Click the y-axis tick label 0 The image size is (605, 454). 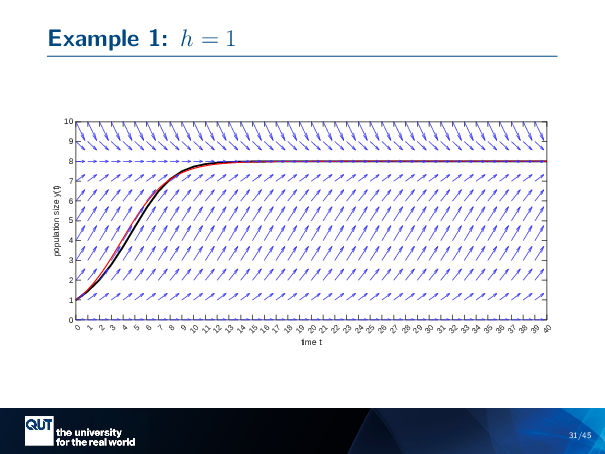click(x=70, y=320)
